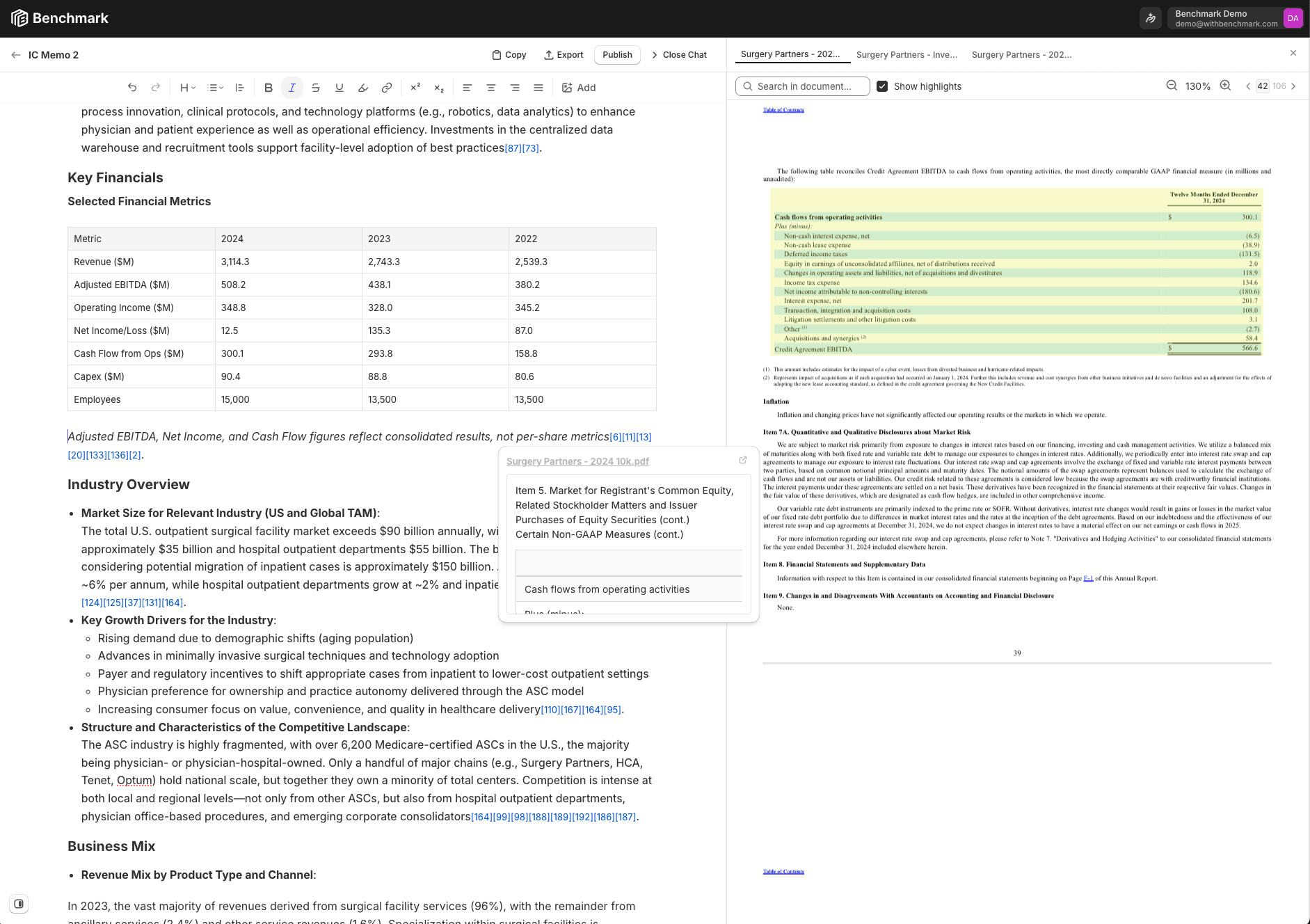1310x924 pixels.
Task: Open the third Surgery Partners - 202... tab
Action: (1021, 55)
